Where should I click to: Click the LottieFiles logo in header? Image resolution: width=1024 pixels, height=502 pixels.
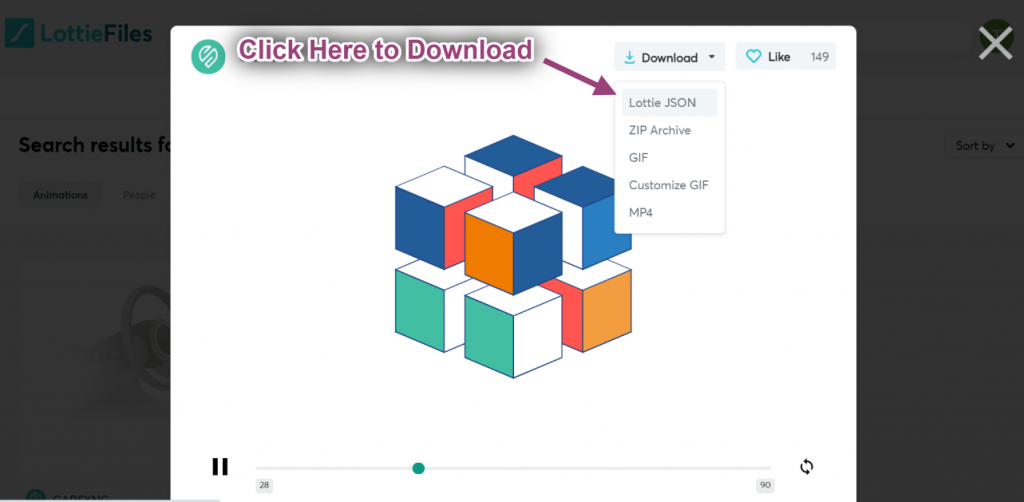point(78,33)
